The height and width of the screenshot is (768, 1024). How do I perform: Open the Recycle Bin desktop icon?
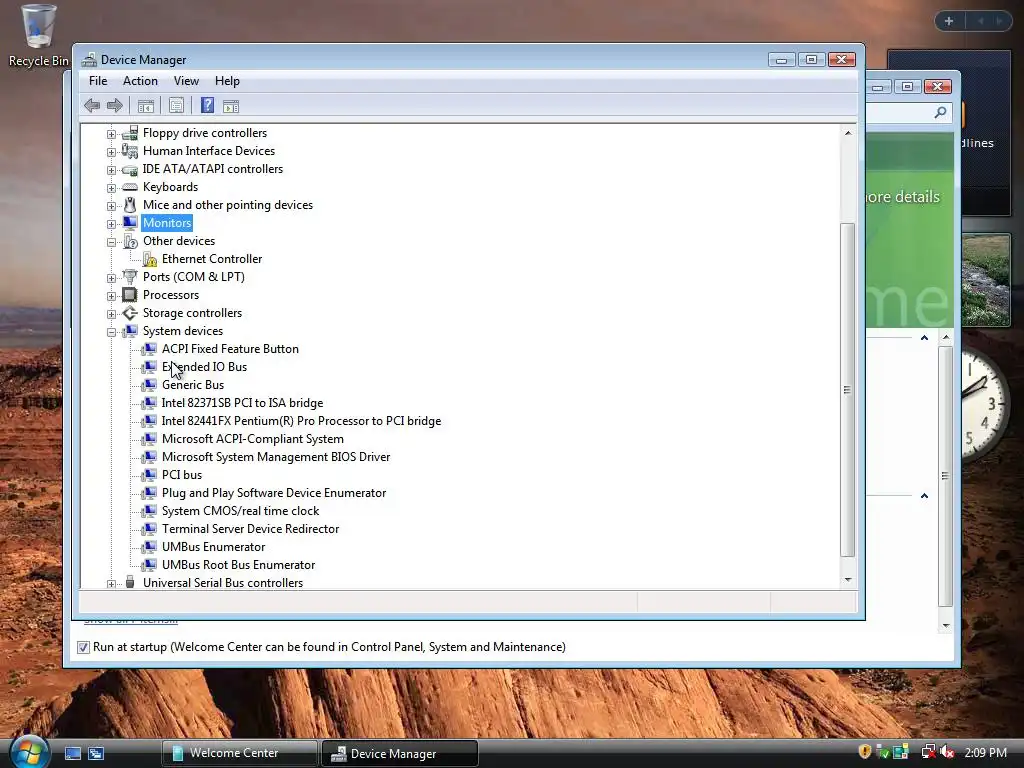pos(38,36)
